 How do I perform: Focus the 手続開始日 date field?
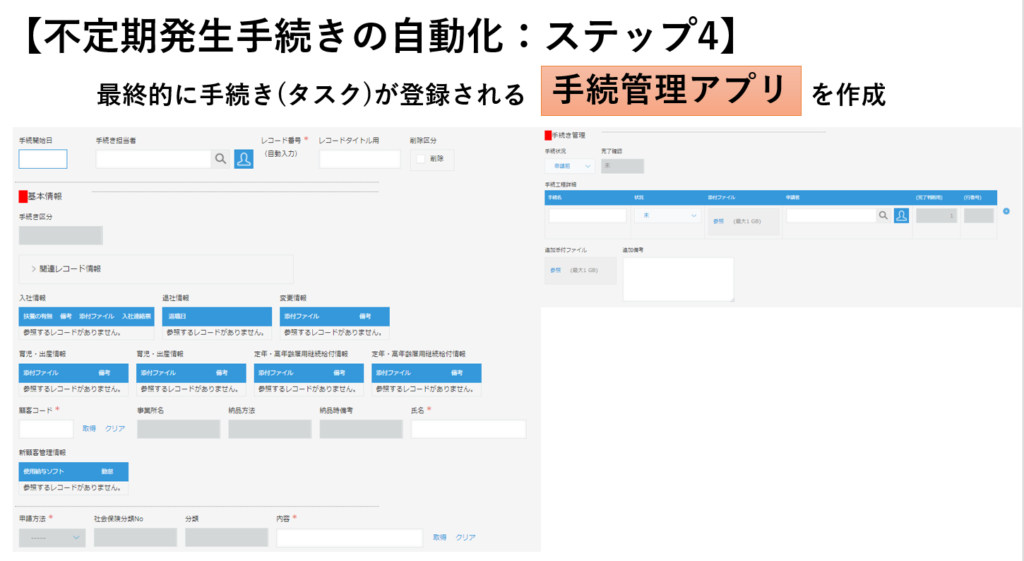click(43, 159)
